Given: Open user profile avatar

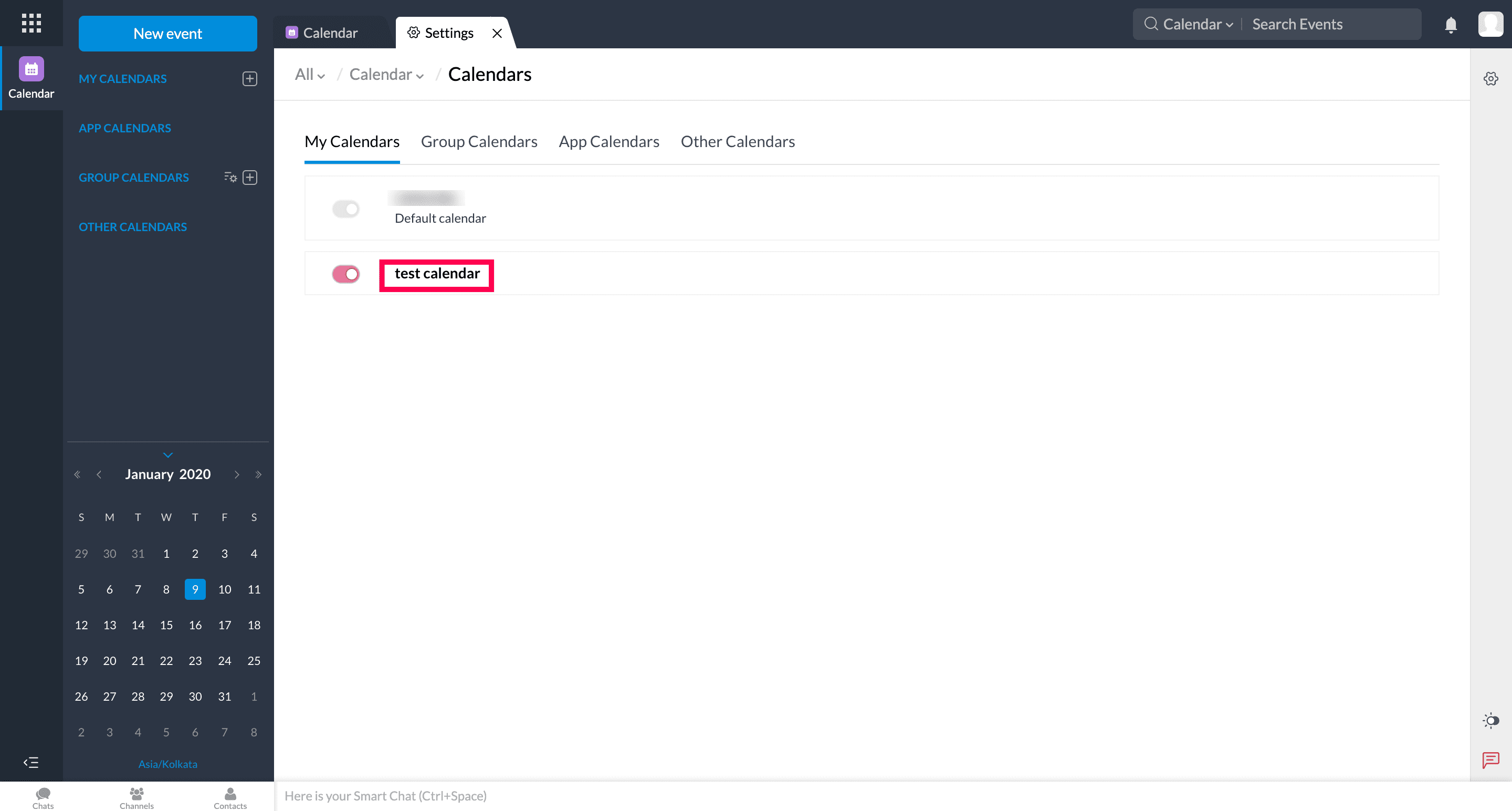Looking at the screenshot, I should pyautogui.click(x=1490, y=24).
